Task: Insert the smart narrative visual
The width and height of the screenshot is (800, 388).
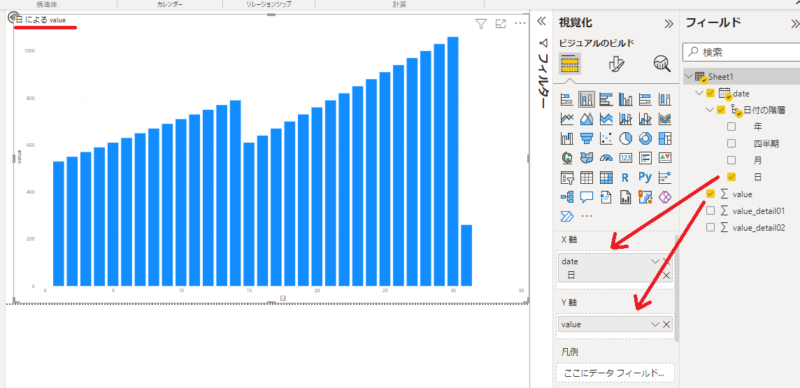Action: 606,197
